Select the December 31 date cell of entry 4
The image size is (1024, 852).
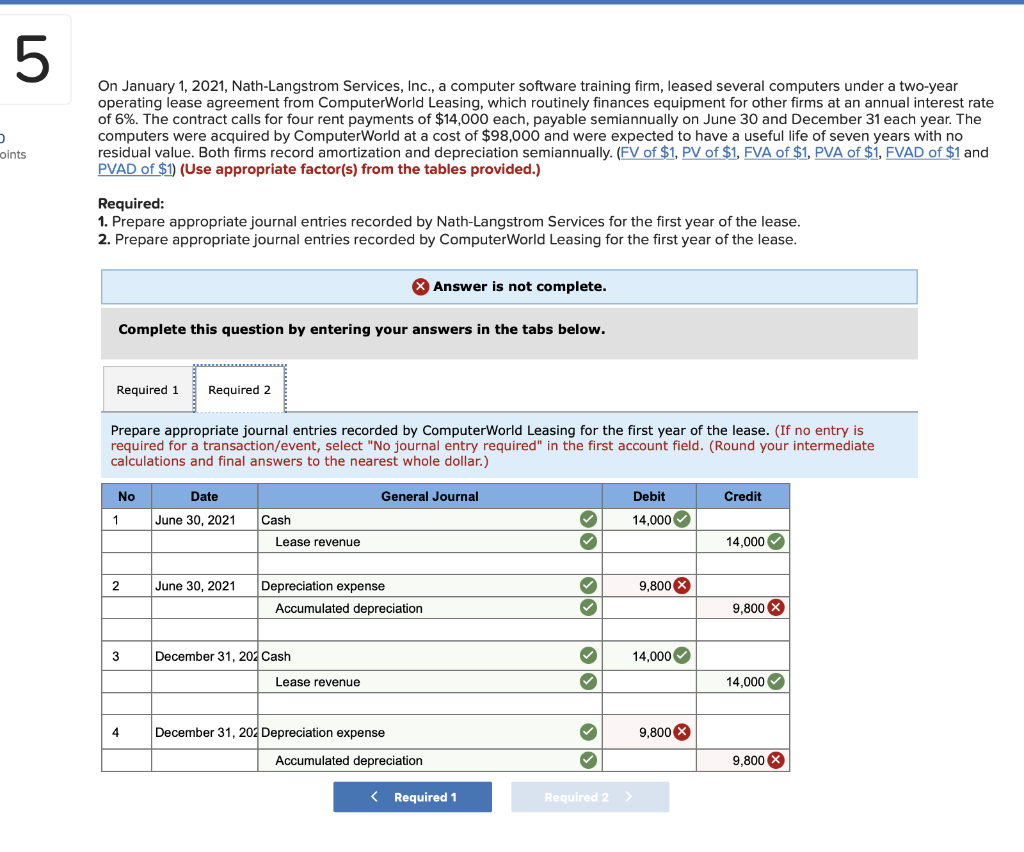(x=204, y=733)
